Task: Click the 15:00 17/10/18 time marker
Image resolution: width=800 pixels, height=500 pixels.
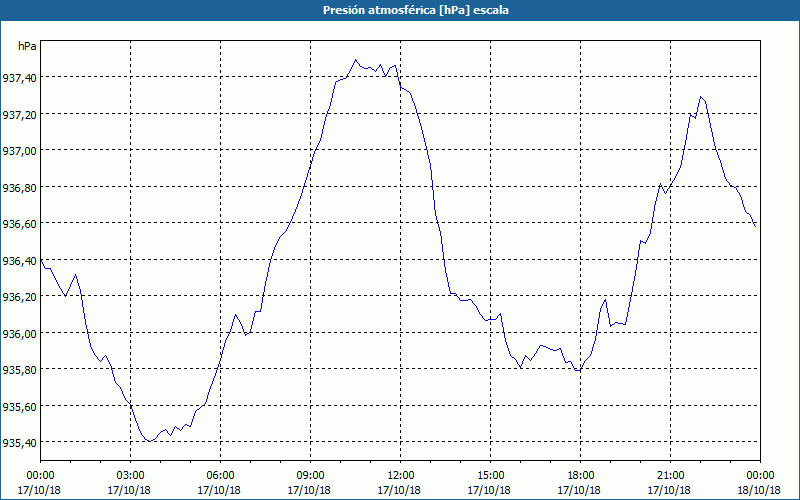Action: [x=490, y=483]
